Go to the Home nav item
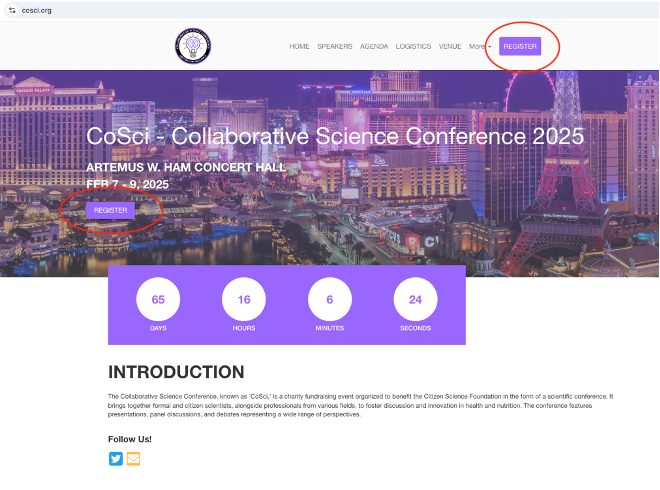Screen dimensions: 660x490 point(299,46)
